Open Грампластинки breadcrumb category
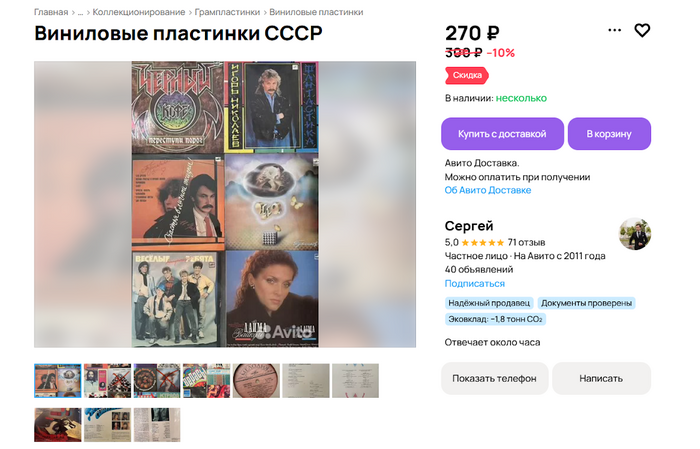This screenshot has width=700, height=449. click(227, 12)
